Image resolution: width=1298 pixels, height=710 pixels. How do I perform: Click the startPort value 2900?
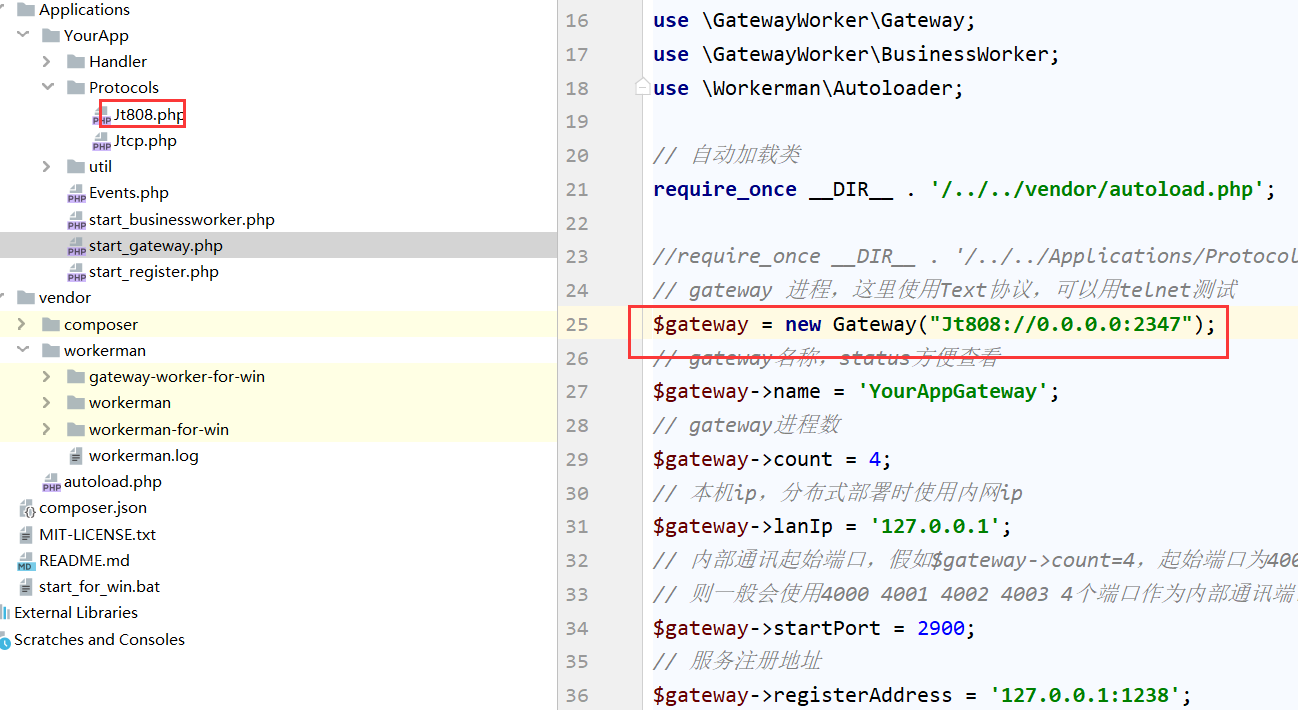pos(941,628)
